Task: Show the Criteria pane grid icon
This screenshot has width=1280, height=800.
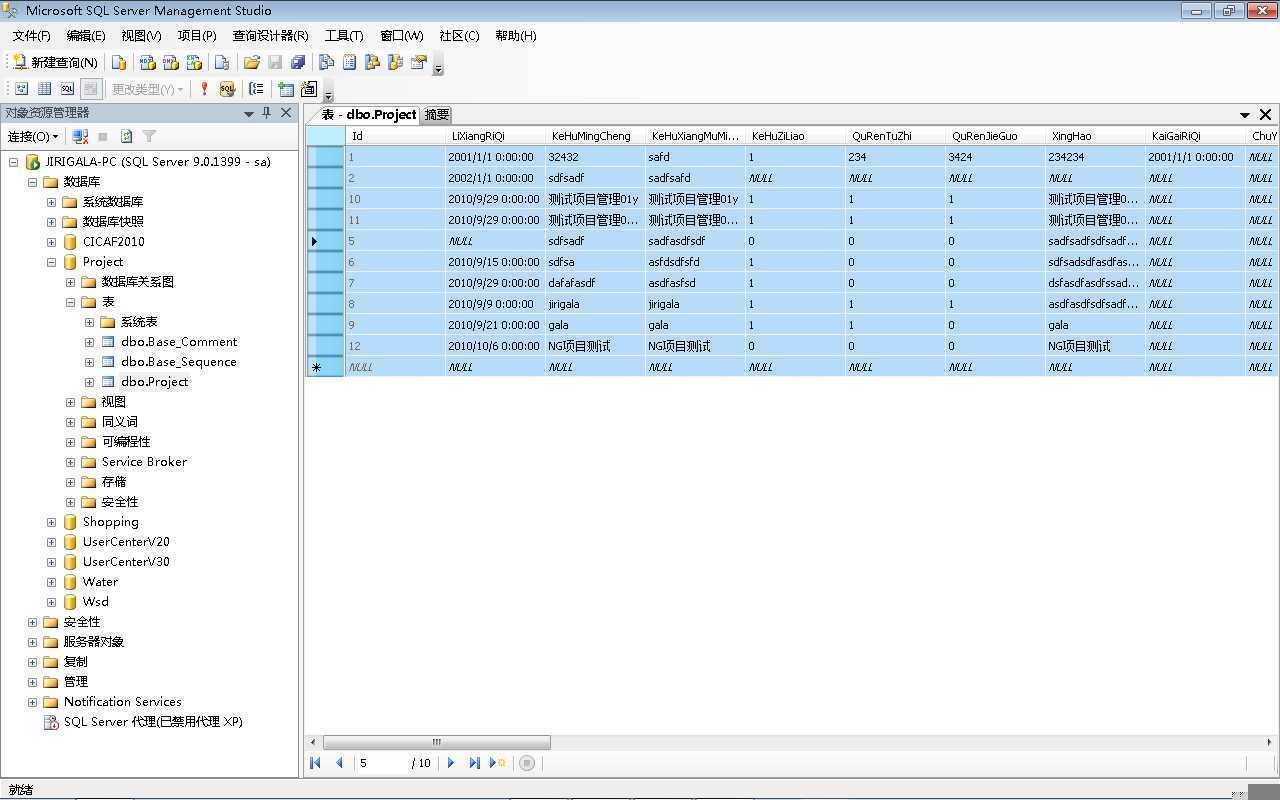Action: 44,89
